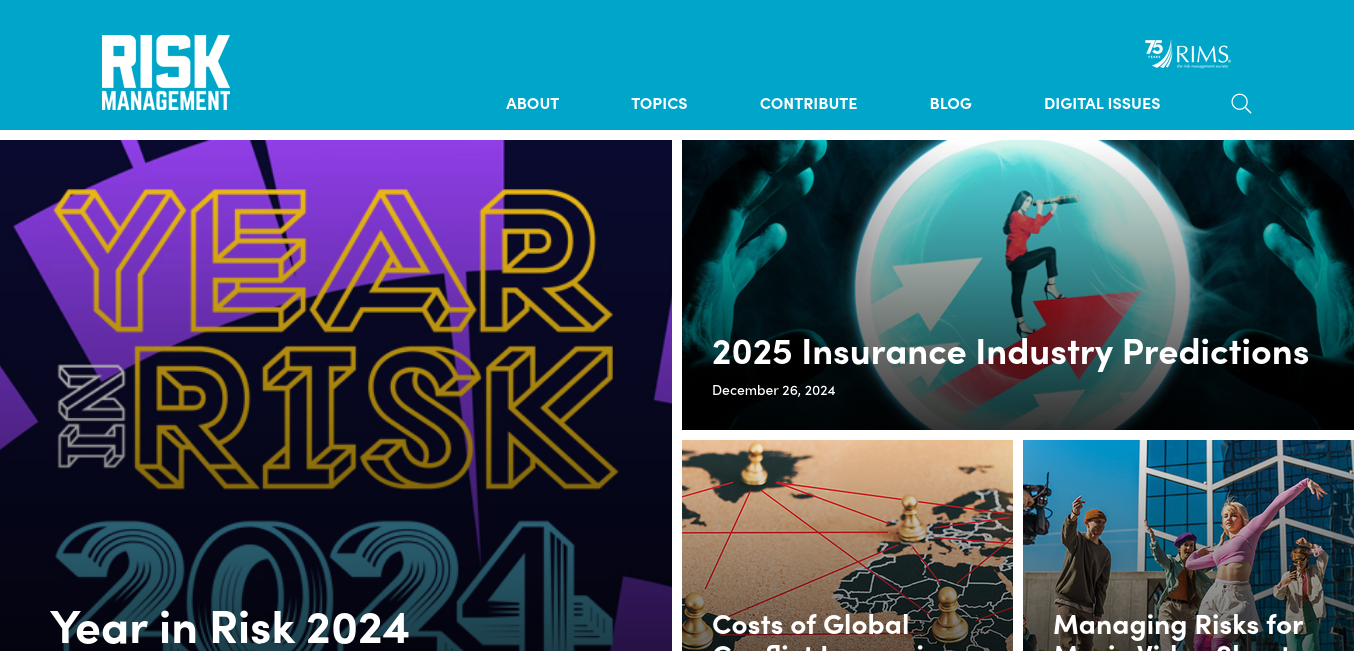Select the December 26, 2024 date text
This screenshot has width=1366, height=651.
tap(773, 390)
